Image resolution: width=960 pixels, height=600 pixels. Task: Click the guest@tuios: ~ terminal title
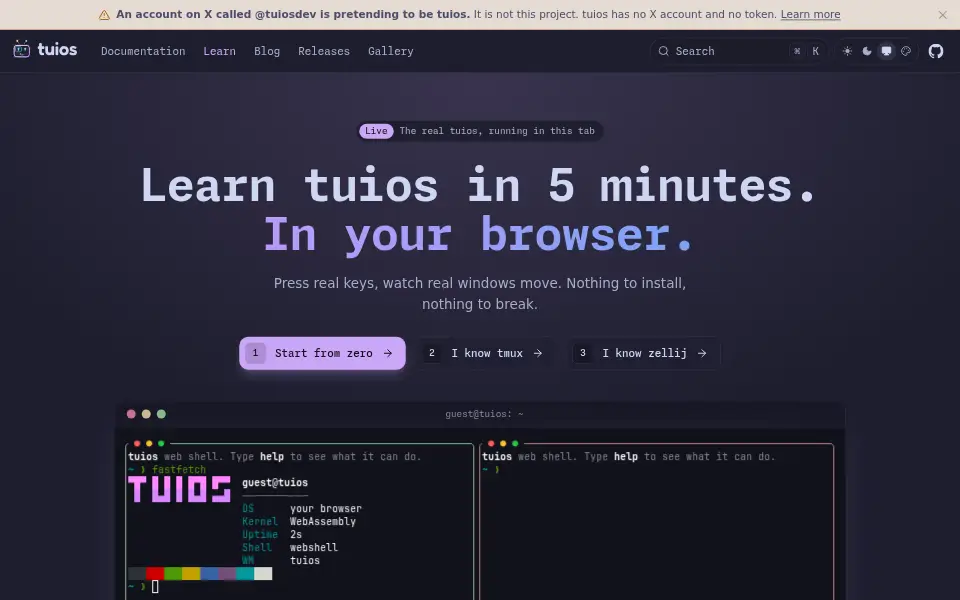click(484, 414)
